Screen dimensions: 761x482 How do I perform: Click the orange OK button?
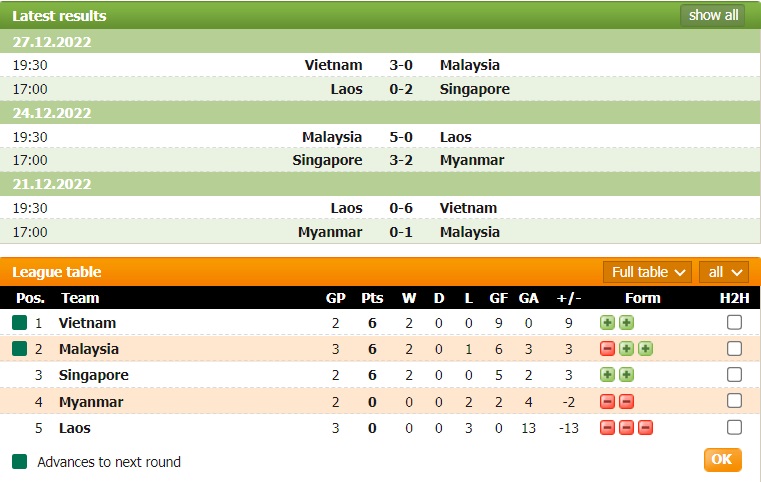click(x=722, y=460)
